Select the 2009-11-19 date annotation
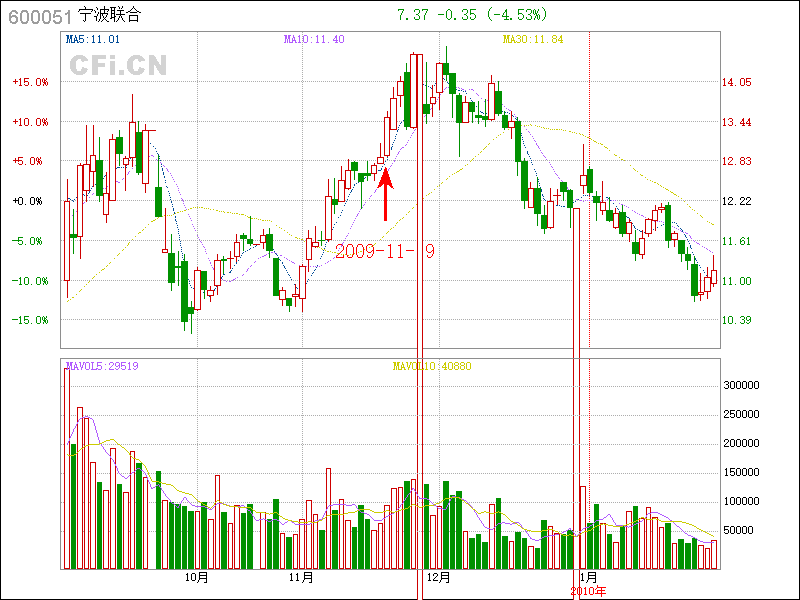Viewport: 800px width, 600px height. 384,251
